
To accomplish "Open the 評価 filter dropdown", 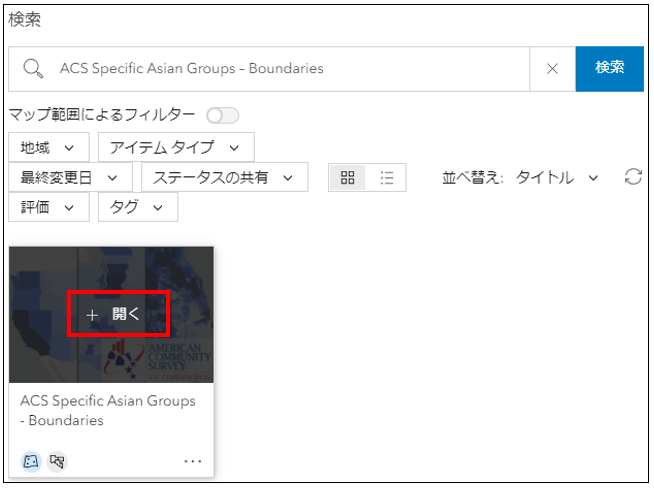I will pos(49,207).
